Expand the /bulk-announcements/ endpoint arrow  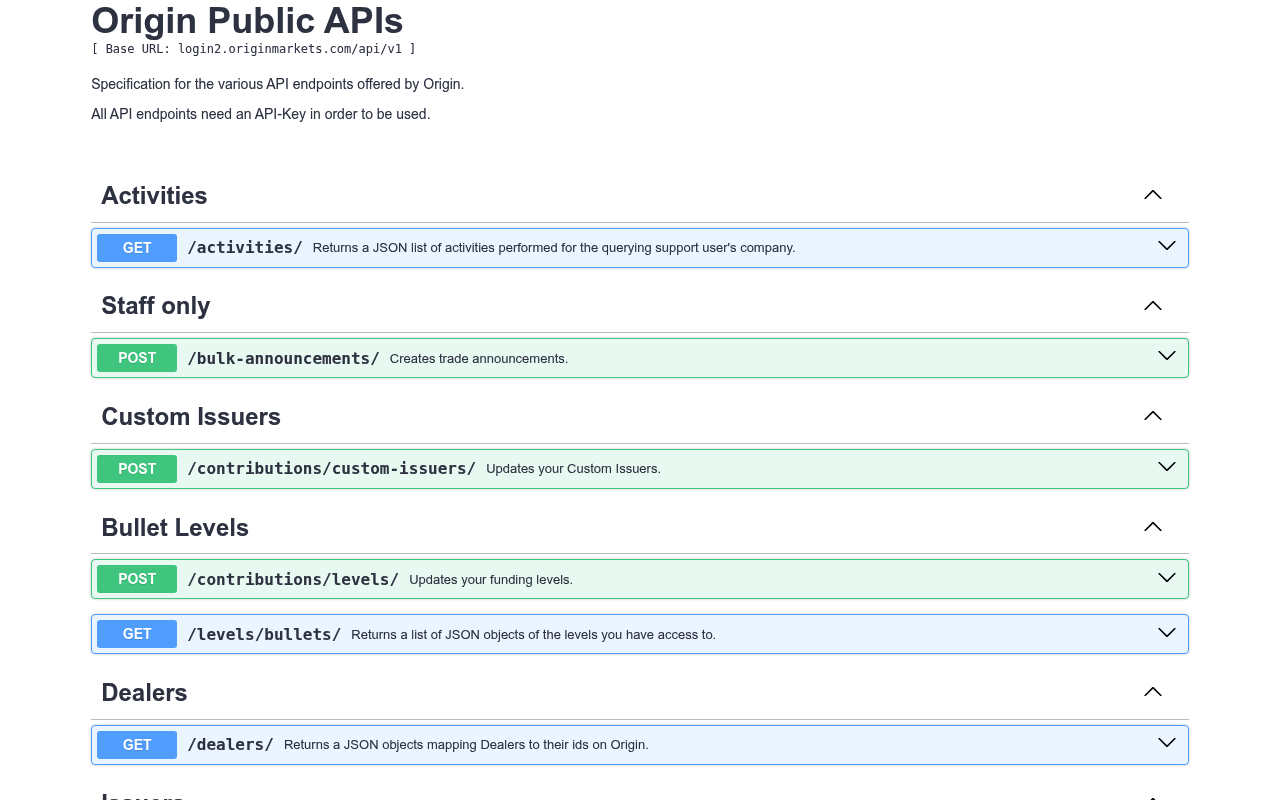click(x=1166, y=356)
